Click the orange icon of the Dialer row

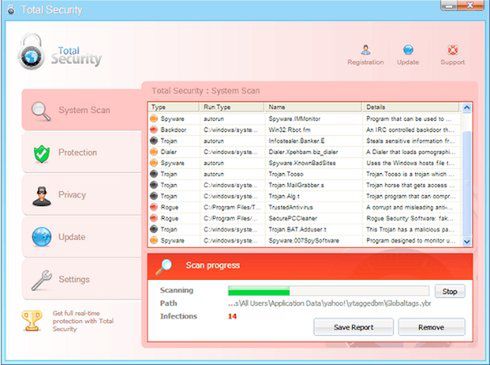click(154, 152)
